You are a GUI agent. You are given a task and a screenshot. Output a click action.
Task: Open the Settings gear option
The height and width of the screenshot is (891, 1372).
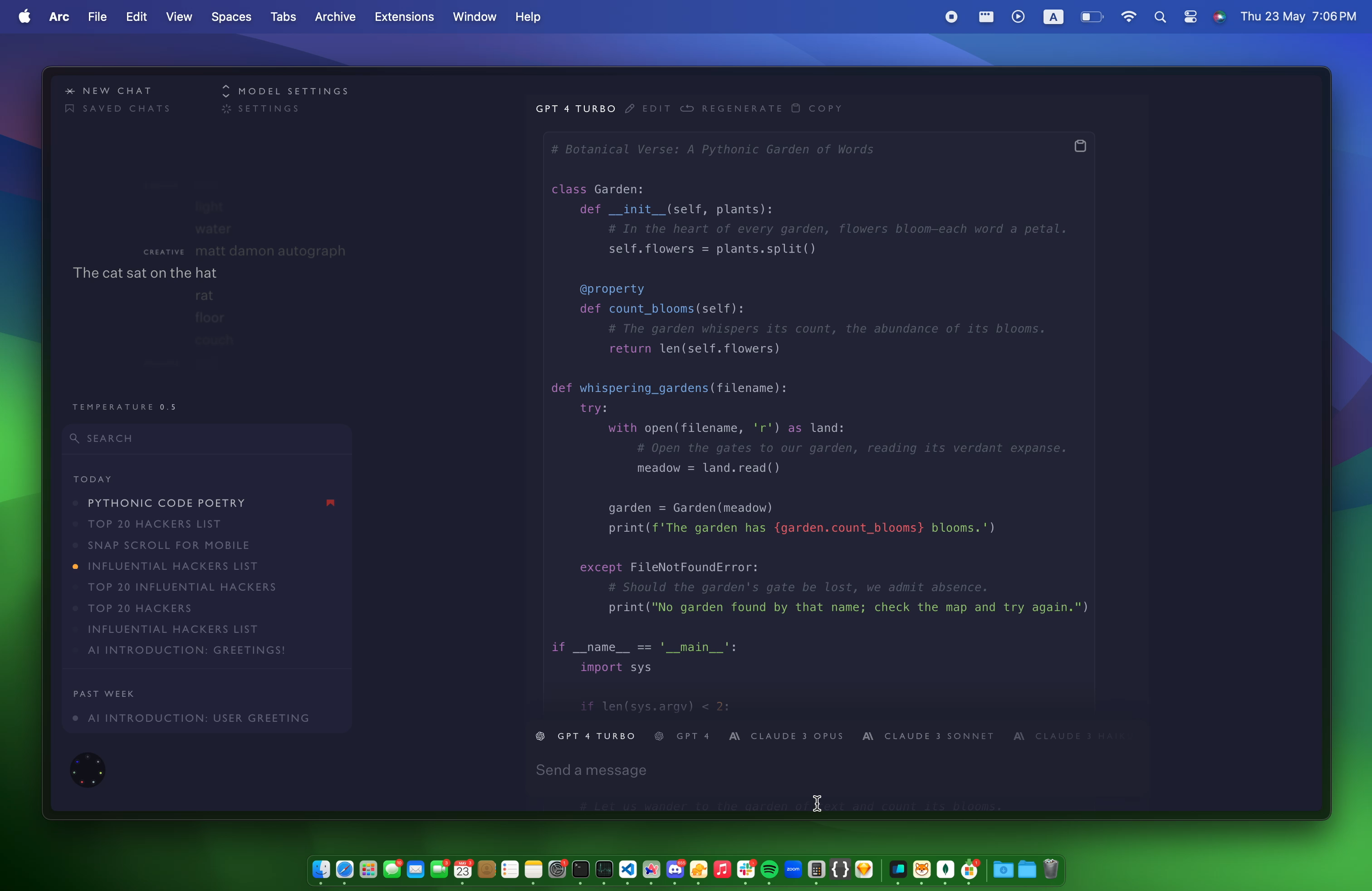226,109
